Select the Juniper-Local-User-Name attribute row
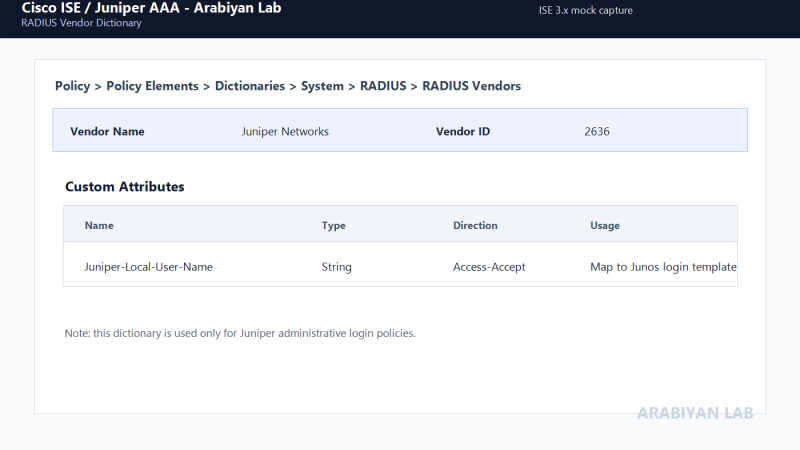This screenshot has width=800, height=450. point(400,264)
